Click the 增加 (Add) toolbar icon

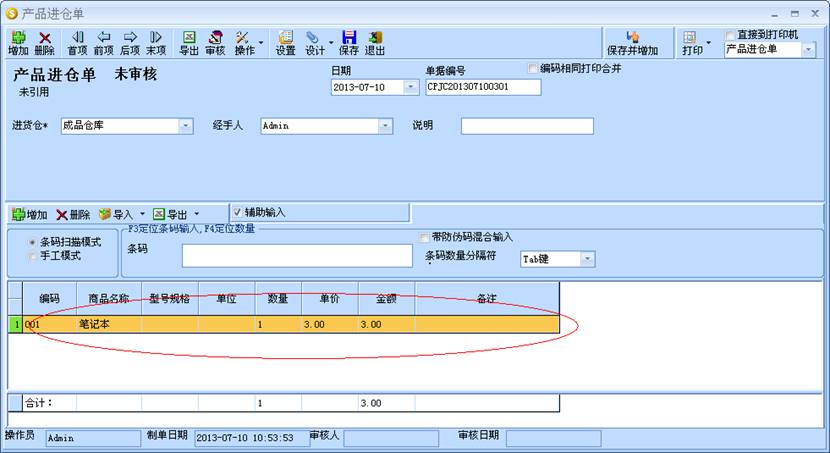(x=17, y=42)
